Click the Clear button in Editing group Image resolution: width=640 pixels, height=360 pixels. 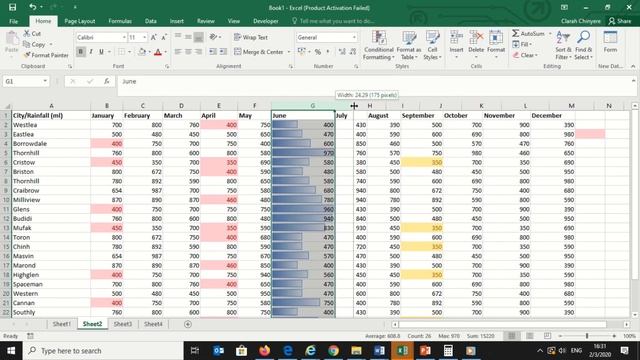[x=525, y=55]
